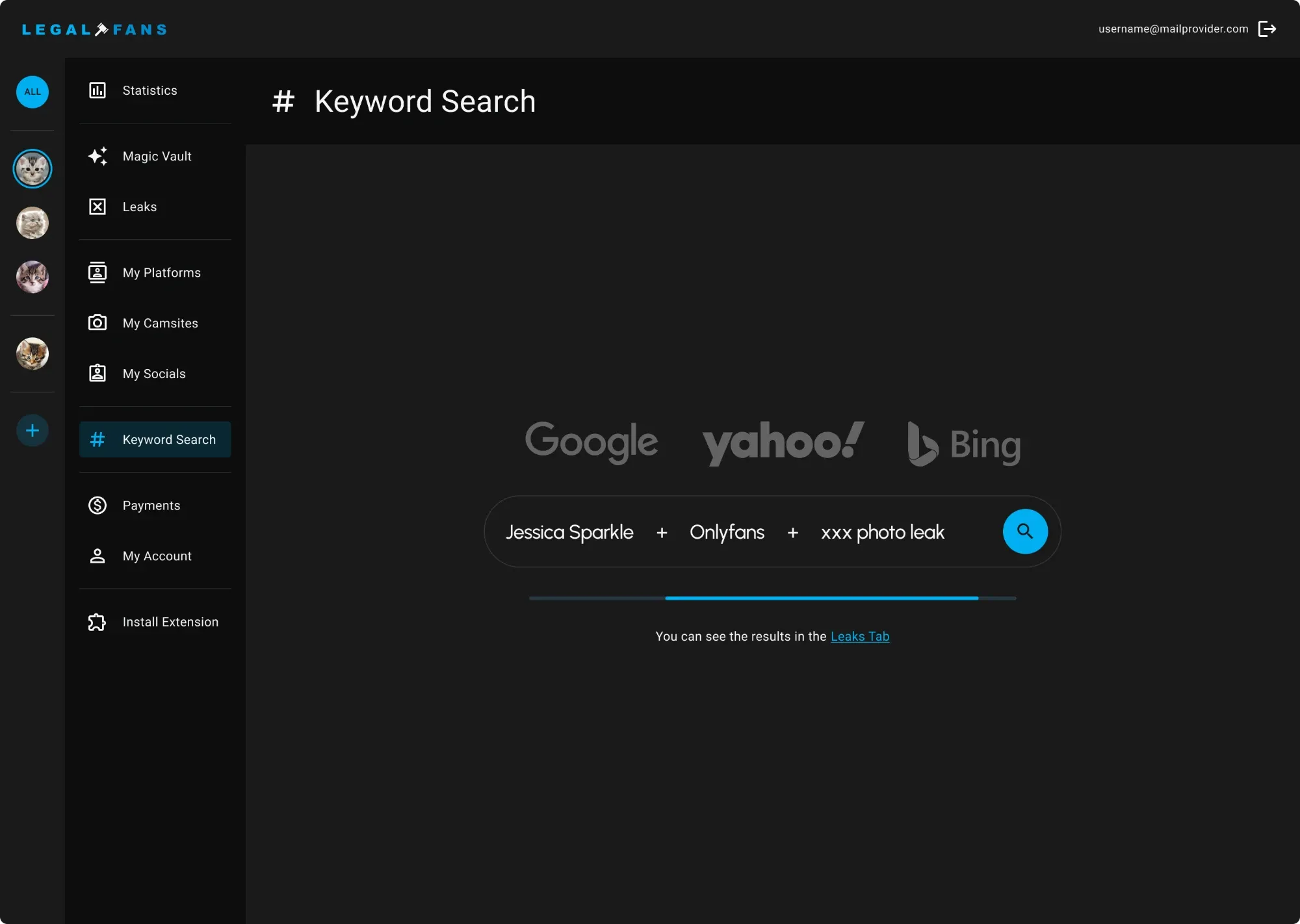Screen dimensions: 1300x924
Task: Click the Onlyfans keyword field
Action: click(x=727, y=532)
